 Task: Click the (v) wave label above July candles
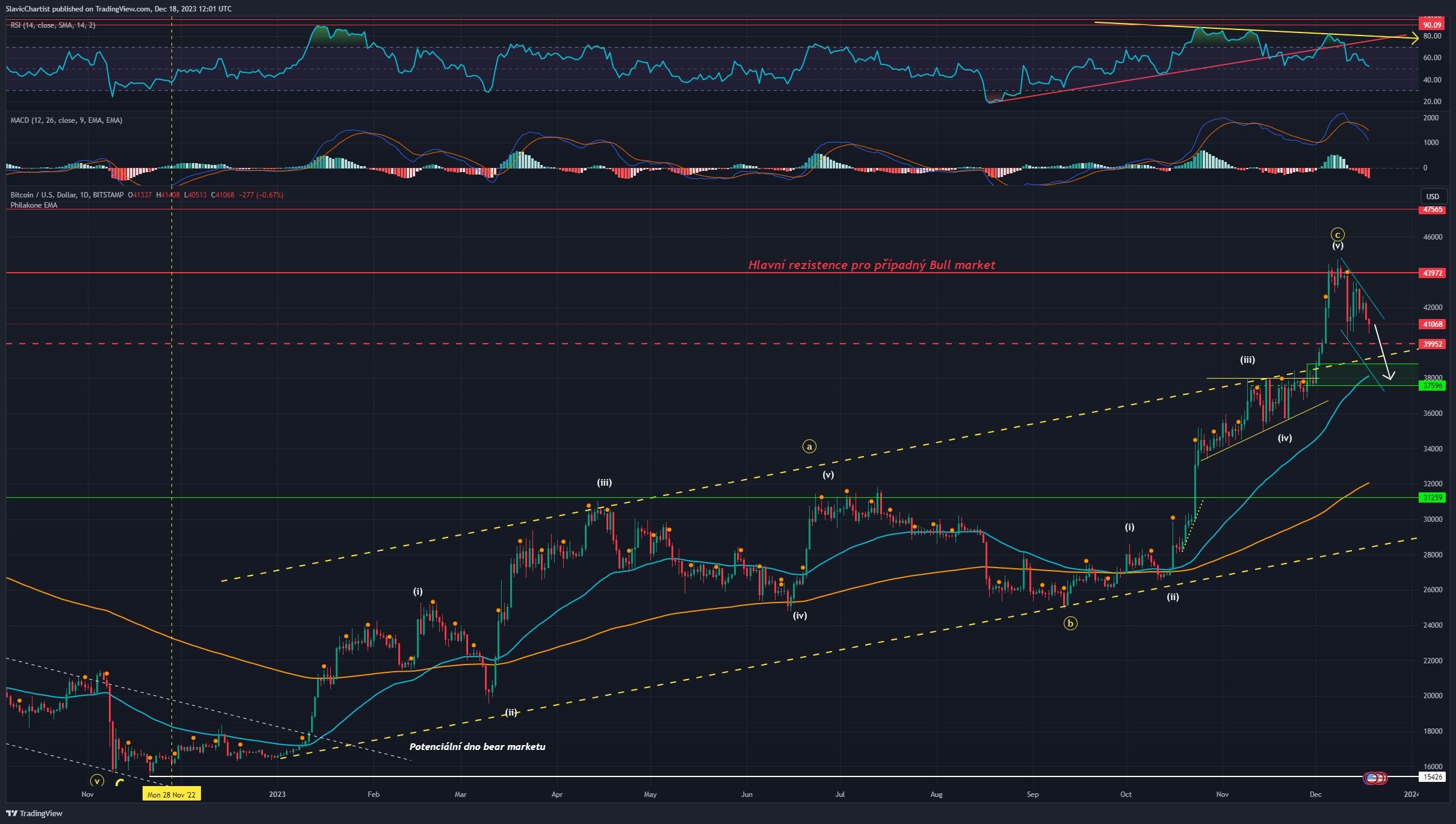[828, 475]
